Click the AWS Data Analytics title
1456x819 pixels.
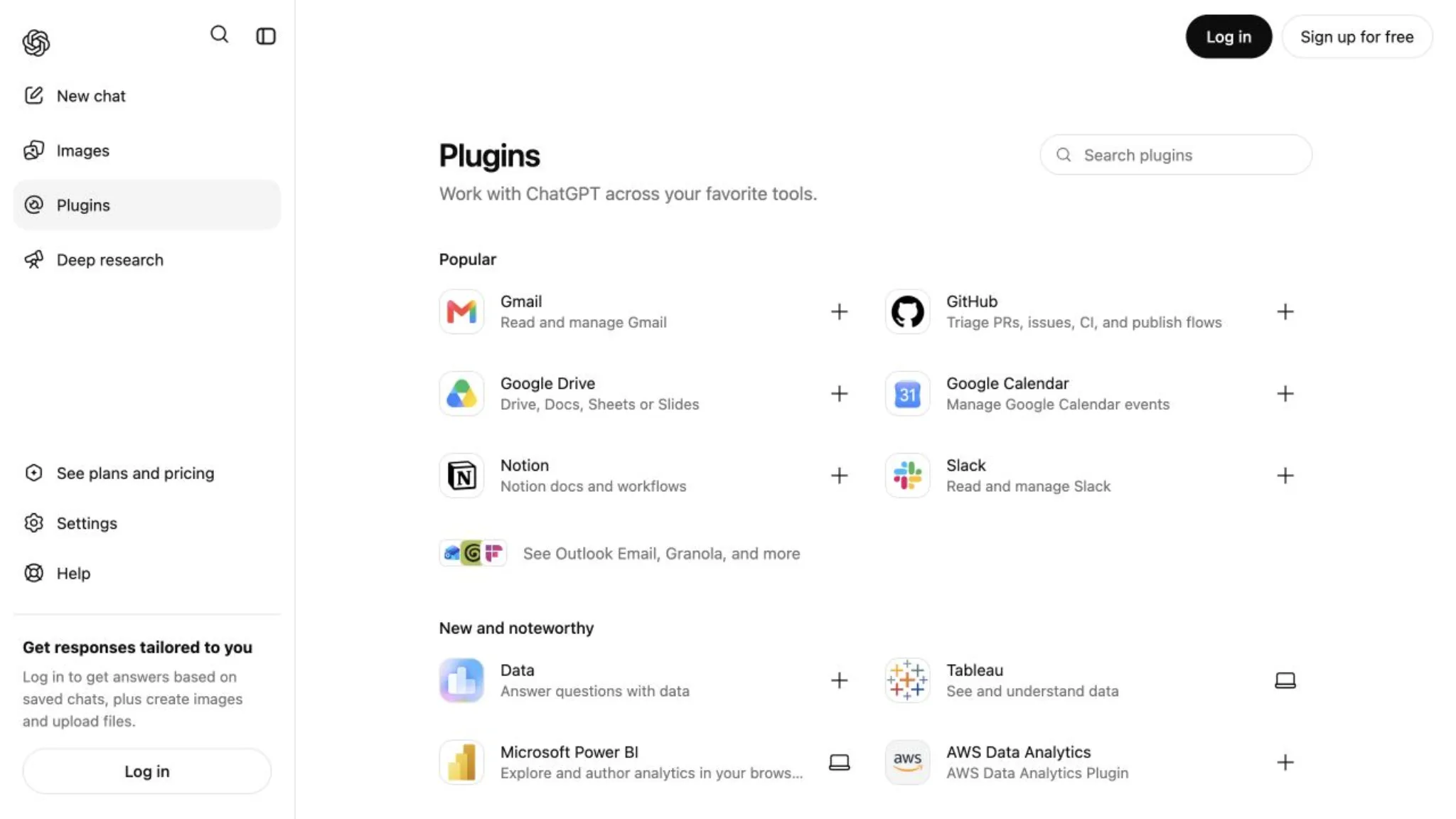tap(1018, 751)
